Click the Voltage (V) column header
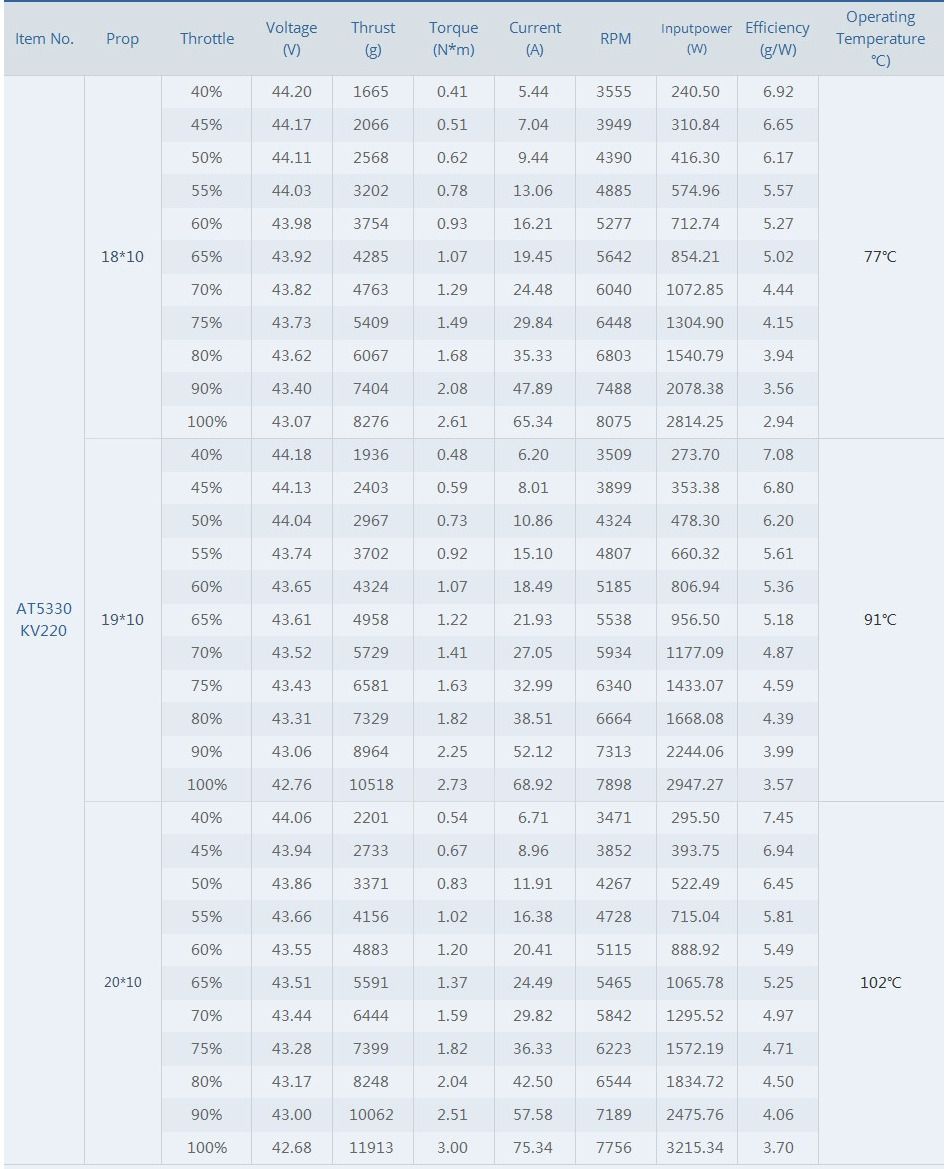Screen dimensions: 947x1169 (x=291, y=39)
